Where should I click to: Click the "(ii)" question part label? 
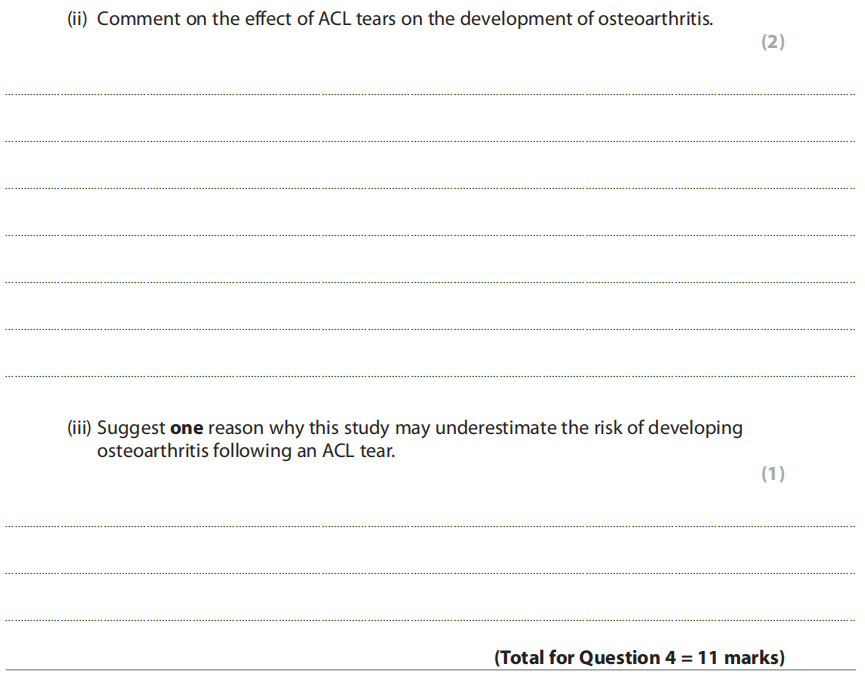point(78,20)
